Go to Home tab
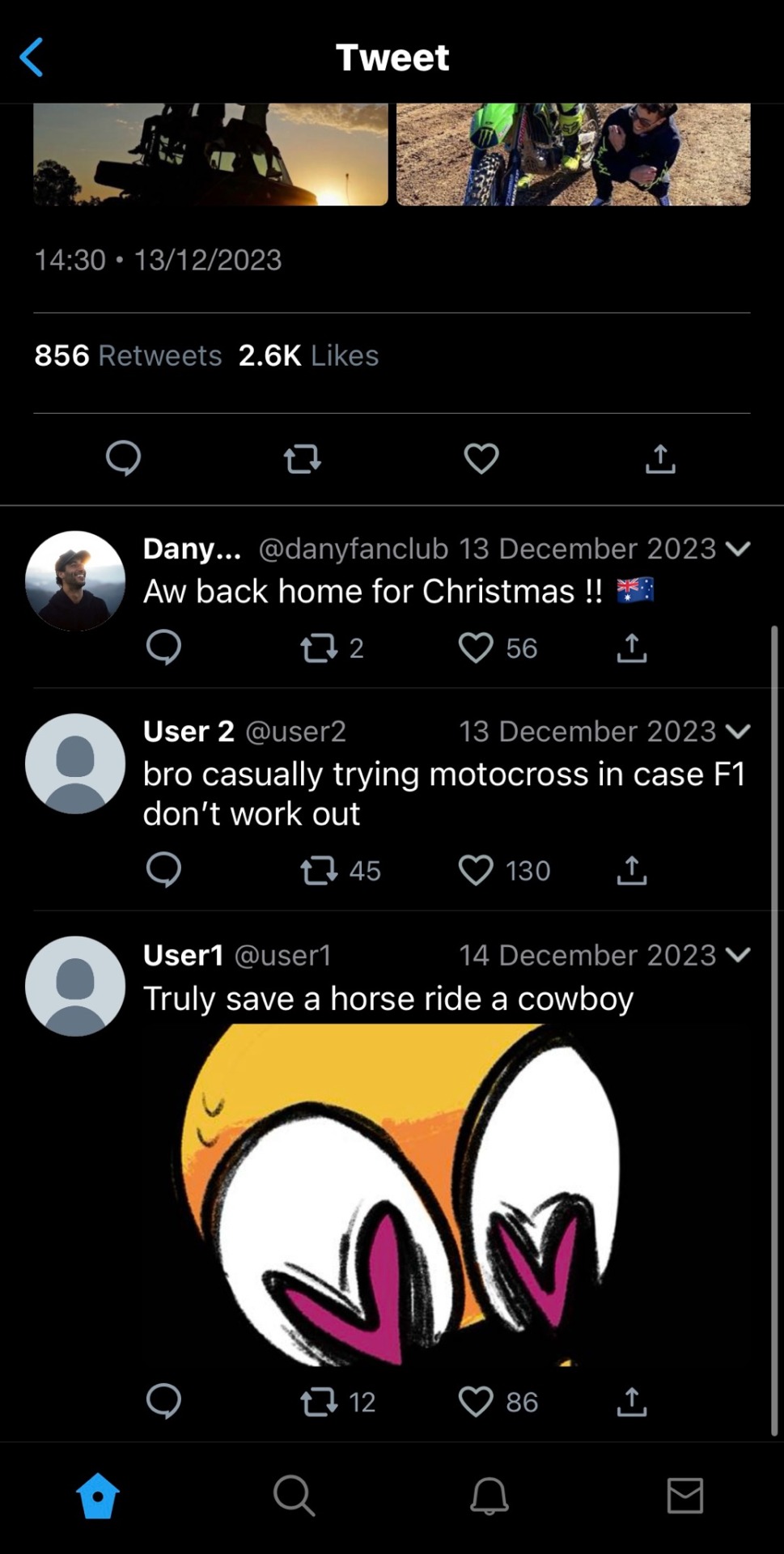The height and width of the screenshot is (1554, 784). [x=98, y=1496]
